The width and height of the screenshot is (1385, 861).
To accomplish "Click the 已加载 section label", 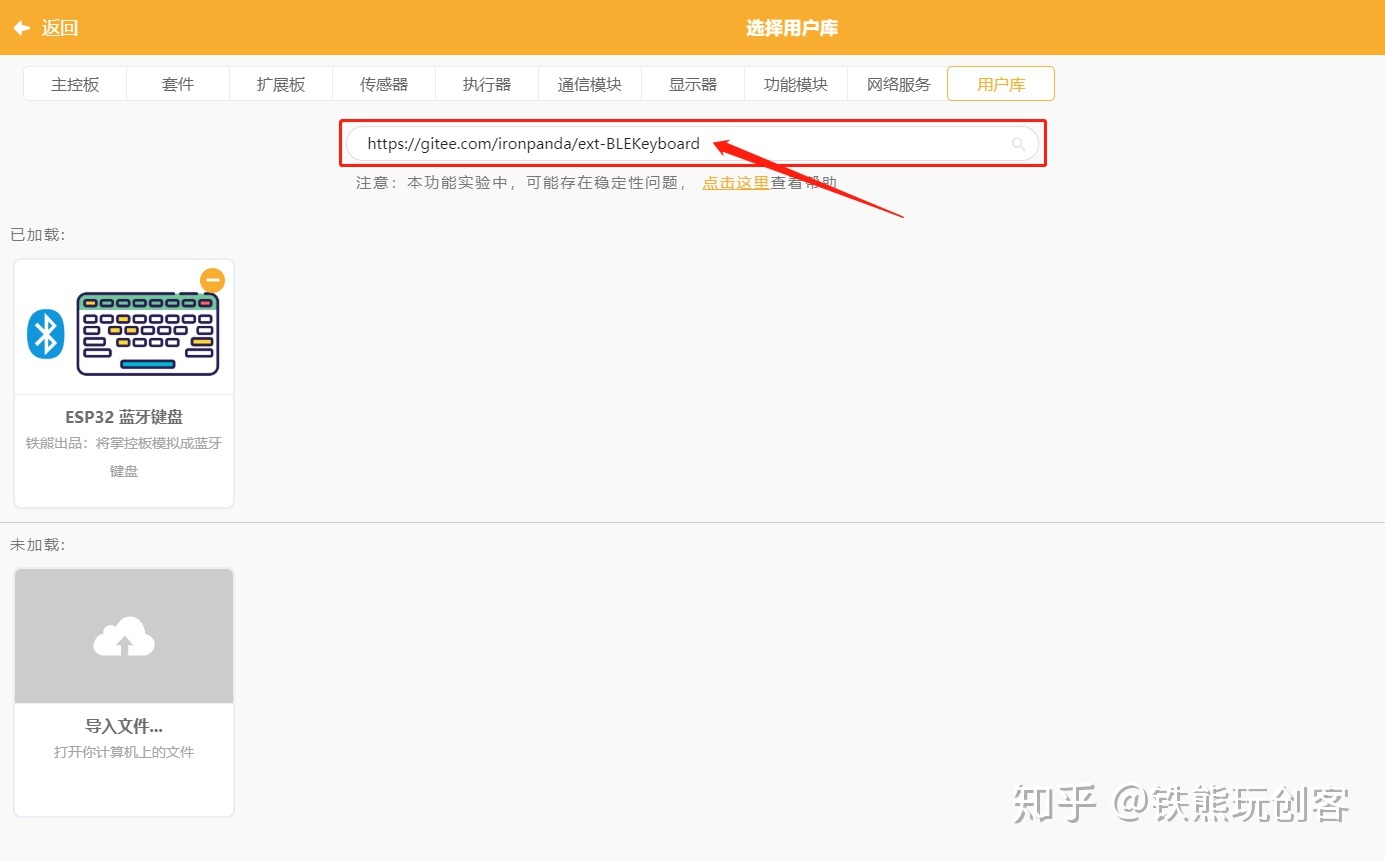I will [38, 235].
